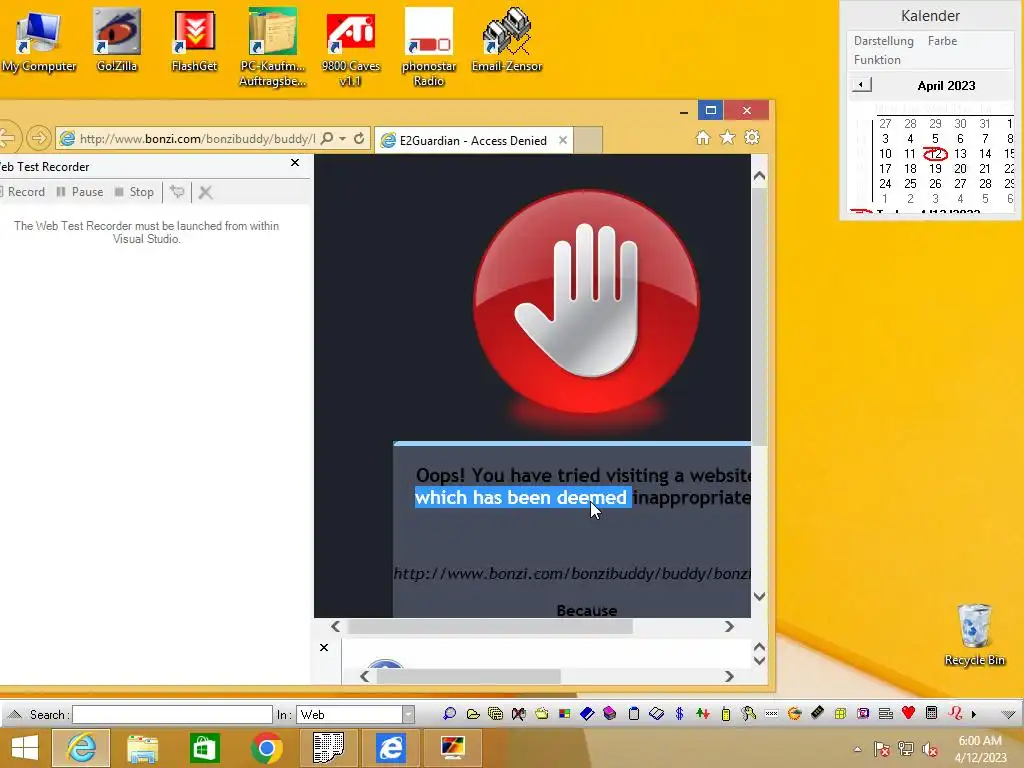Click the calculator icon on the search toolbar
This screenshot has height=768, width=1024.
(932, 713)
